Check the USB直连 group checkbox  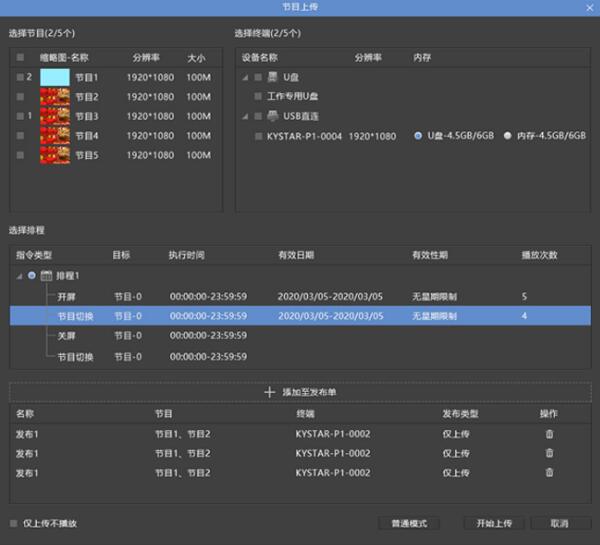[258, 116]
